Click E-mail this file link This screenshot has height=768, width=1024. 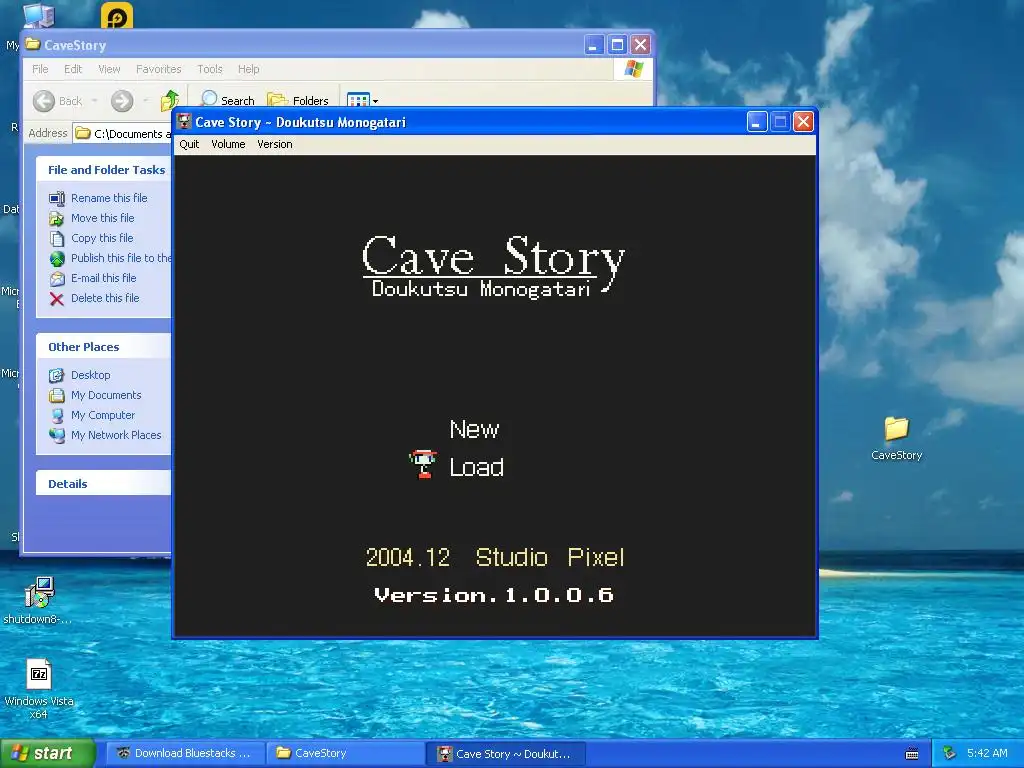click(x=103, y=278)
